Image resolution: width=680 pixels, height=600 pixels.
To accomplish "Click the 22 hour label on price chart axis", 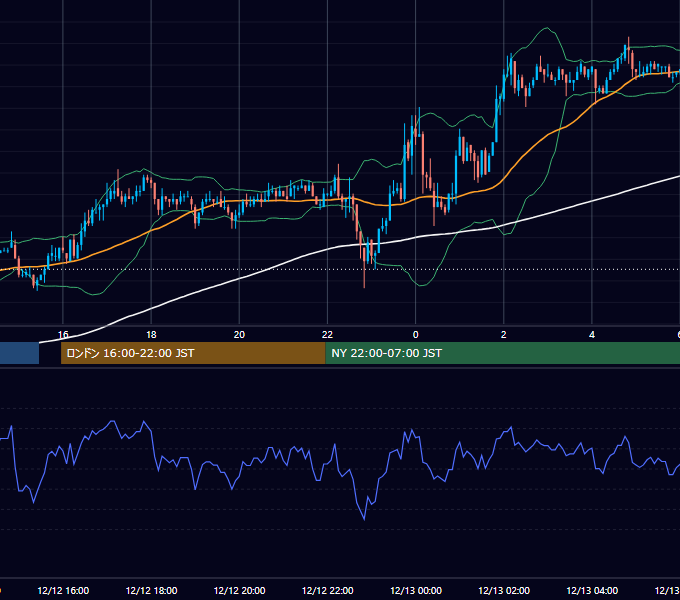I will pos(327,335).
